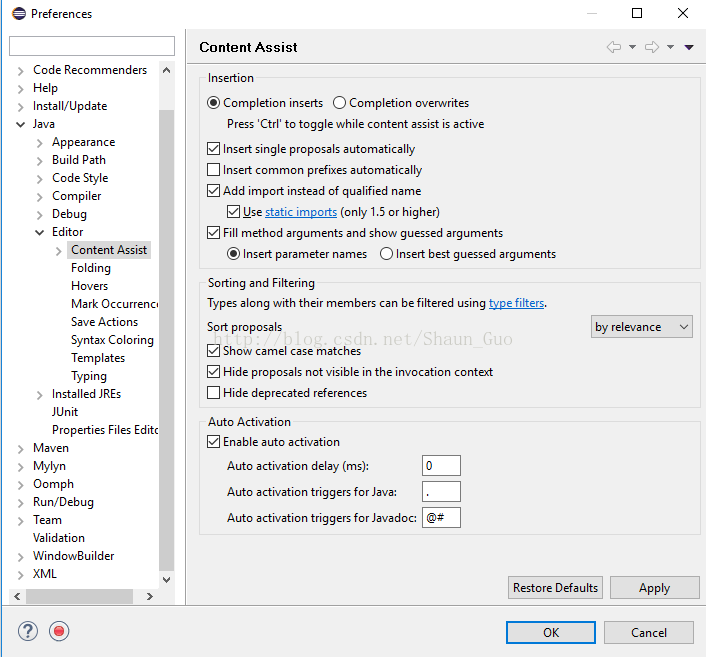Expand the Appearance node under Java
Viewport: 706px width, 657px height.
pyautogui.click(x=40, y=143)
